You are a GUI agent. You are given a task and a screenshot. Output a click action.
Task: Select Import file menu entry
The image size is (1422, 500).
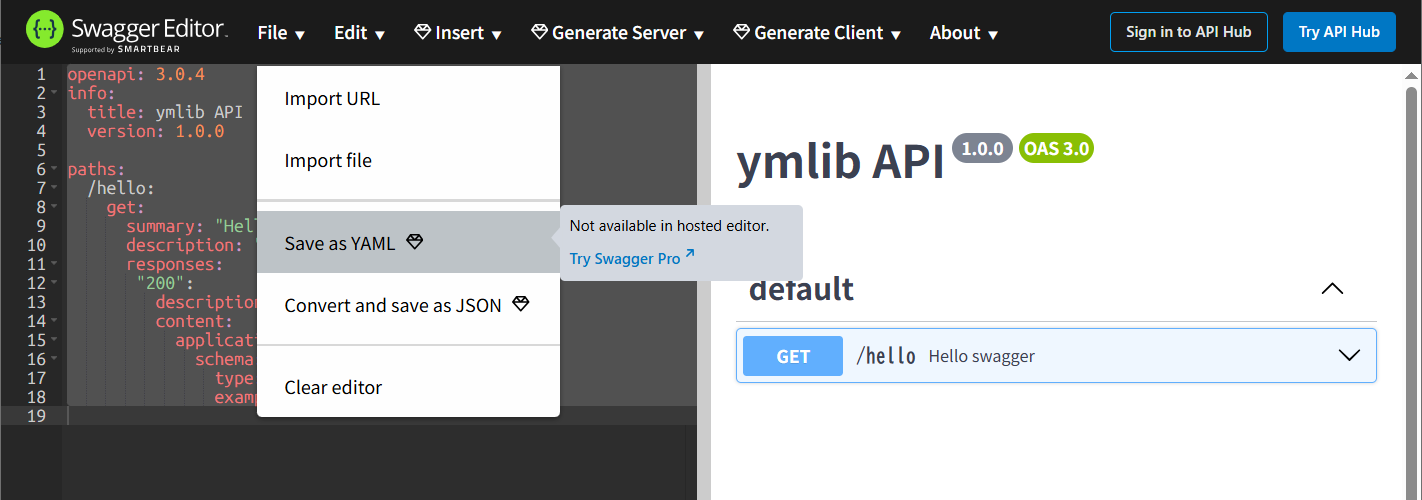click(x=328, y=161)
